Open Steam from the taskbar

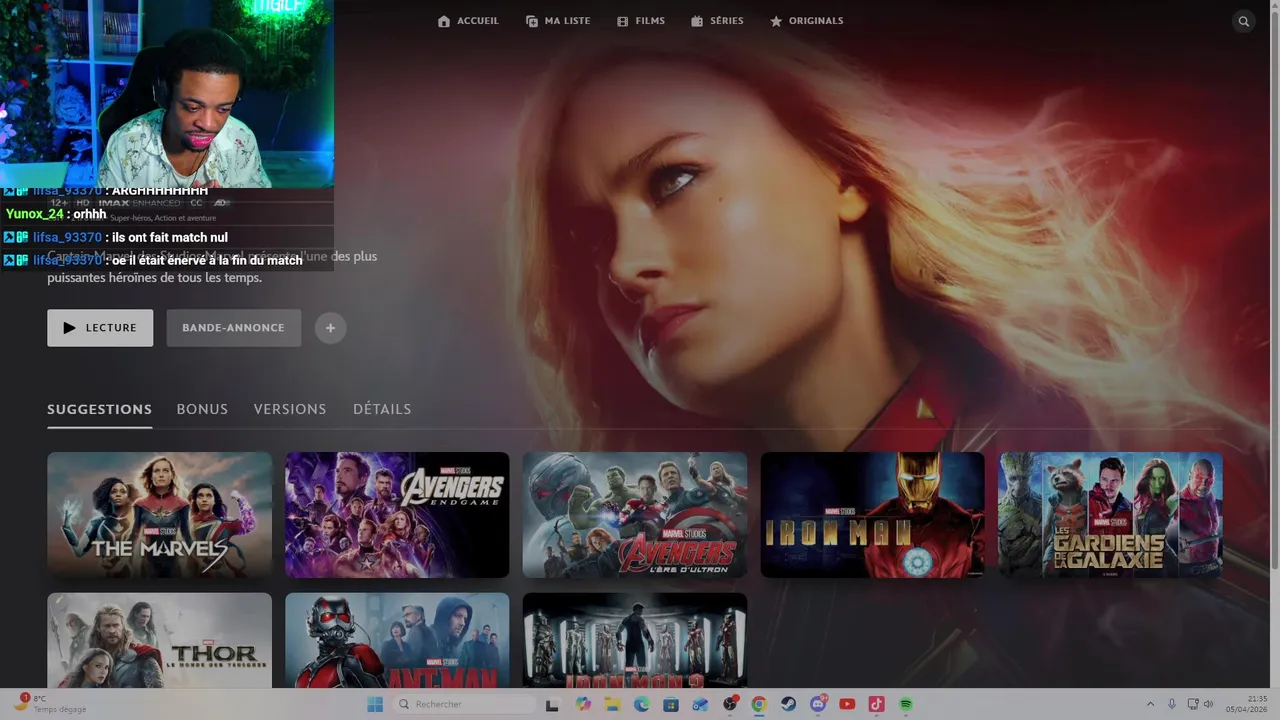(789, 705)
